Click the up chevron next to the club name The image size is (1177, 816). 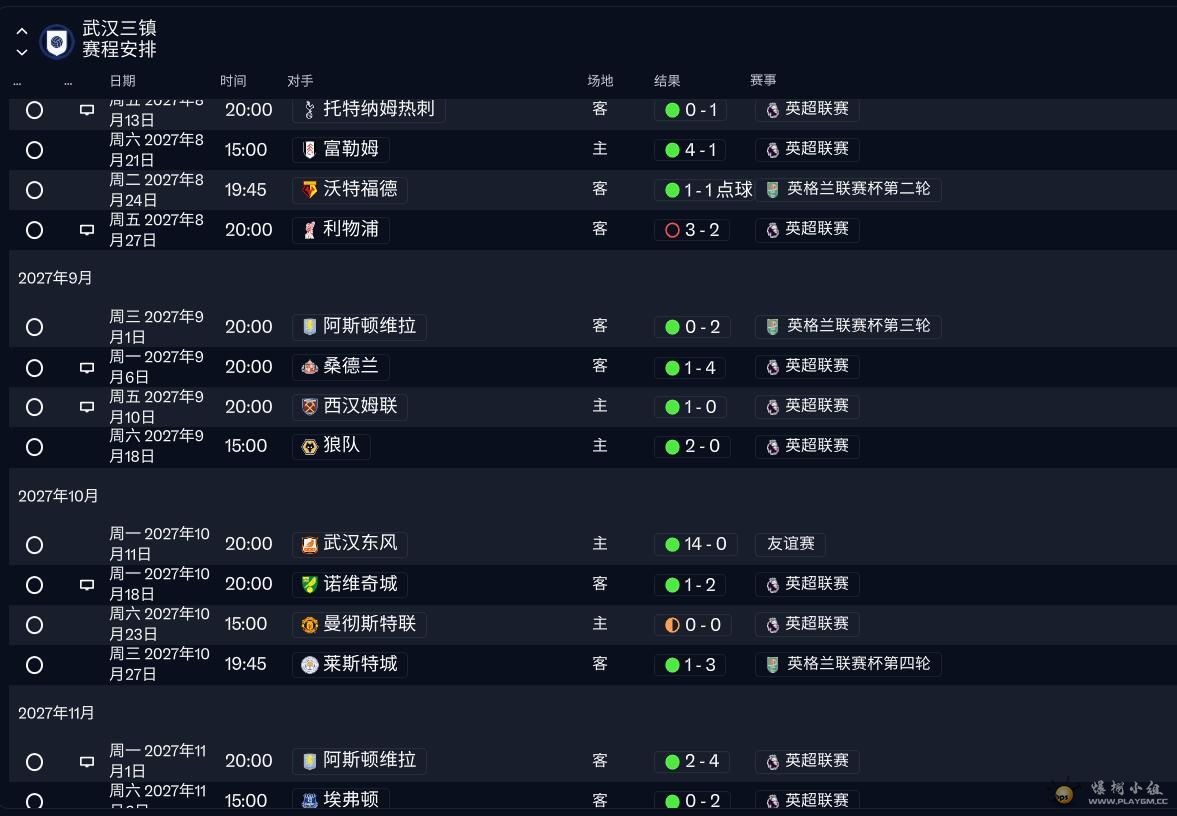coord(22,32)
